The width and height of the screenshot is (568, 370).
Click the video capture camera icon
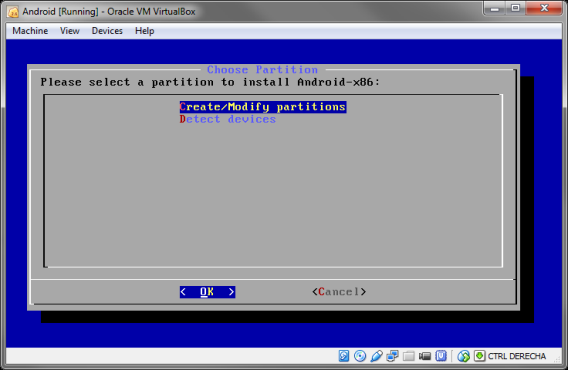click(425, 356)
